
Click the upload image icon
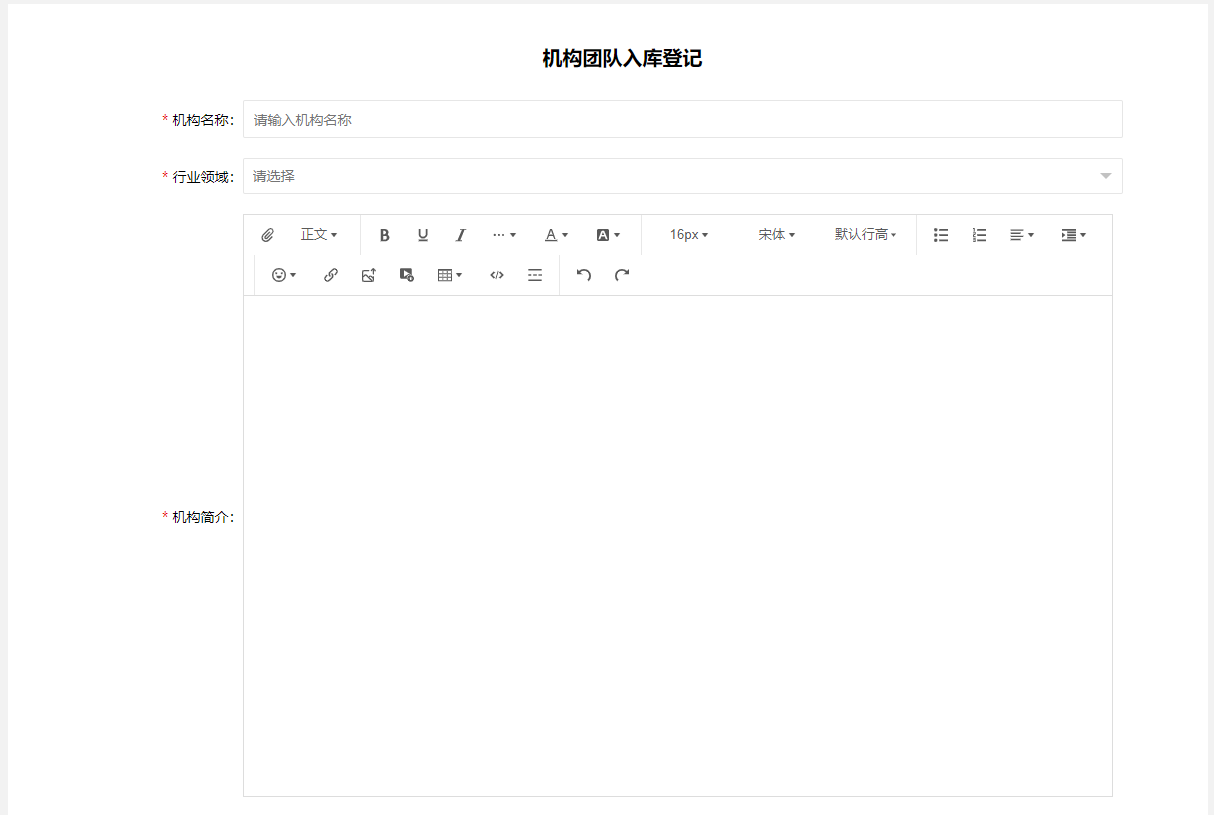(369, 275)
